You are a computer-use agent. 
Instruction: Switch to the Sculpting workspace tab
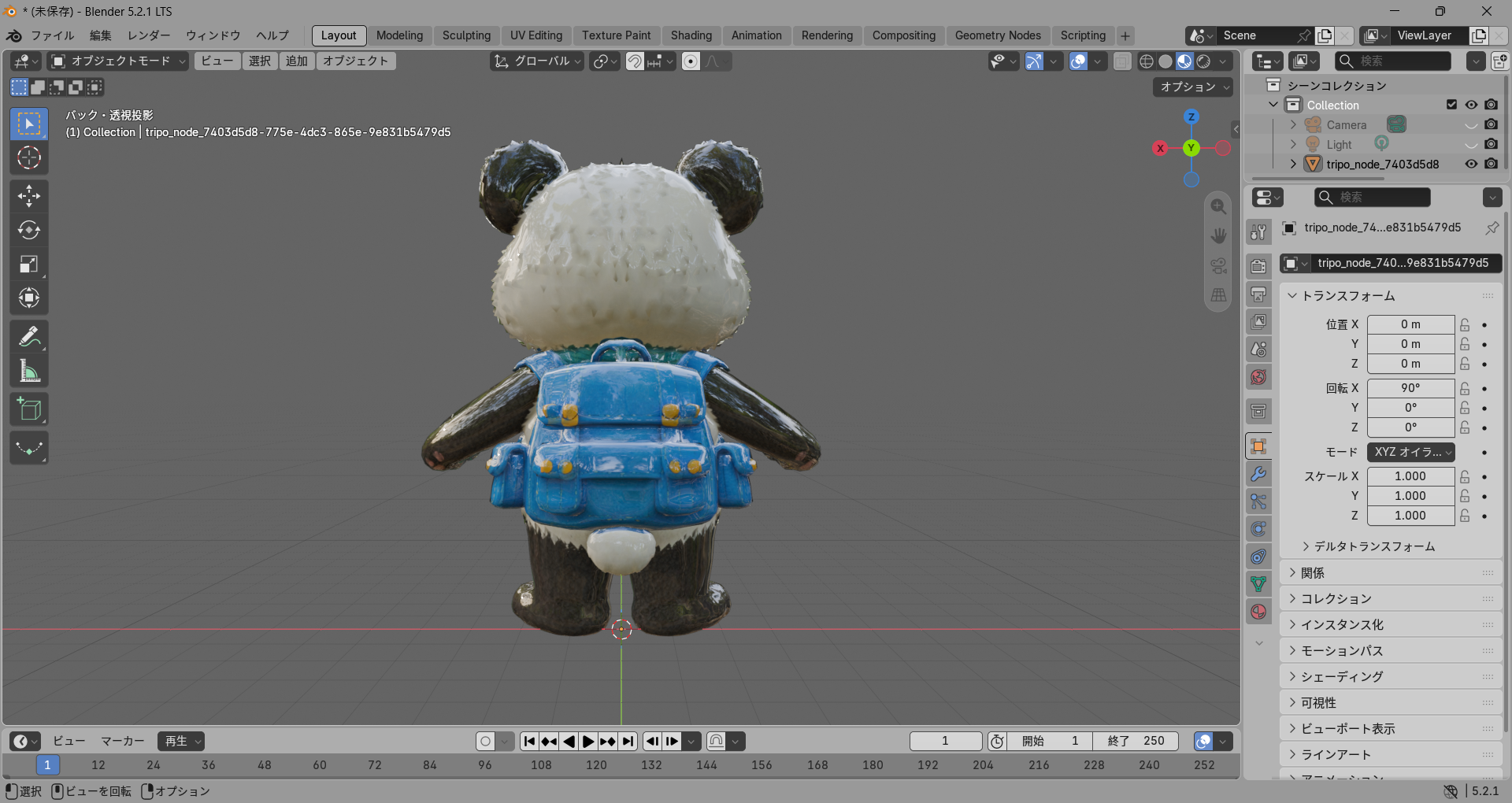(466, 35)
